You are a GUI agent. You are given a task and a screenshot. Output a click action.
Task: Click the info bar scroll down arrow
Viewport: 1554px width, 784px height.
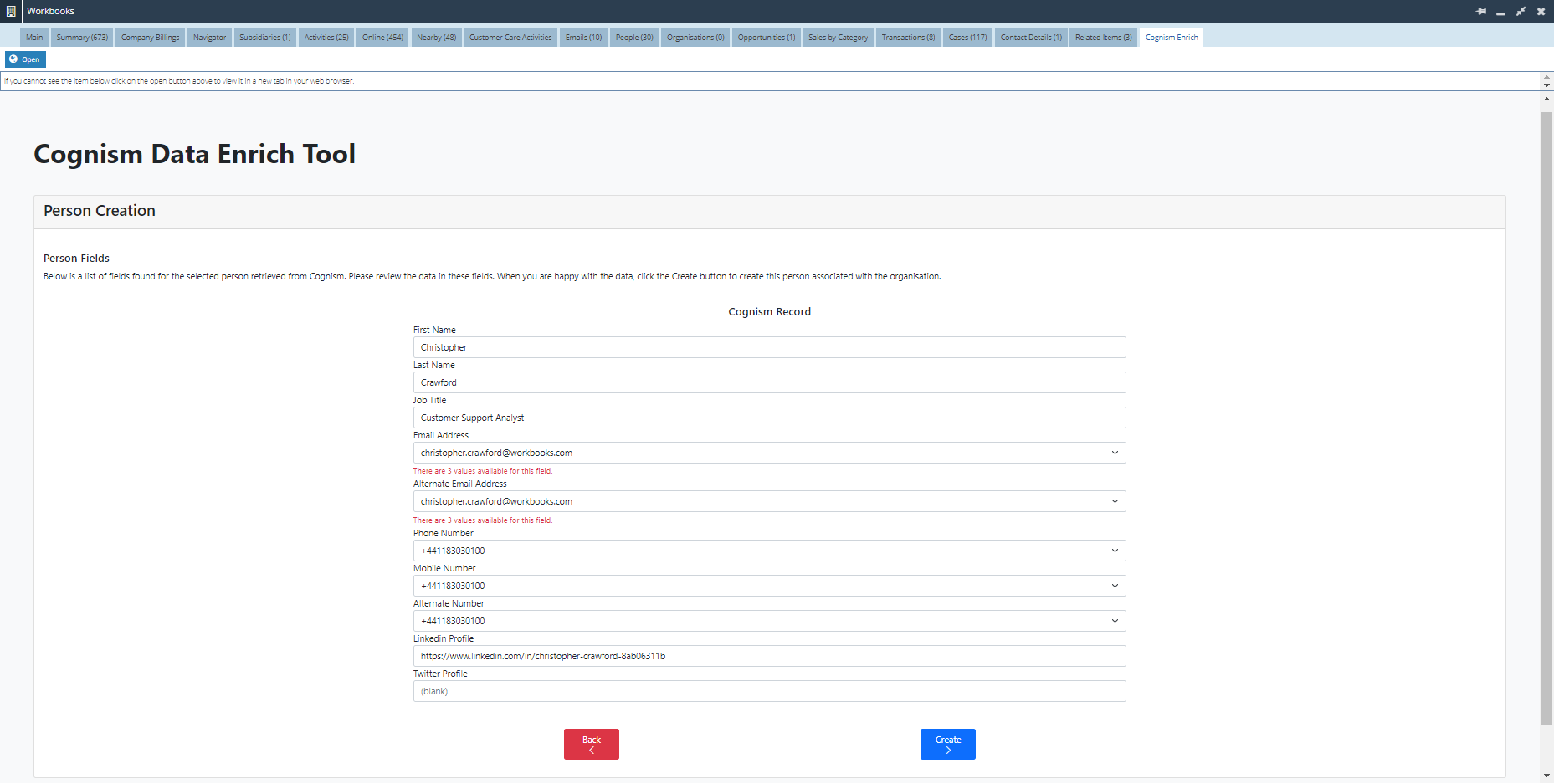[x=1546, y=85]
